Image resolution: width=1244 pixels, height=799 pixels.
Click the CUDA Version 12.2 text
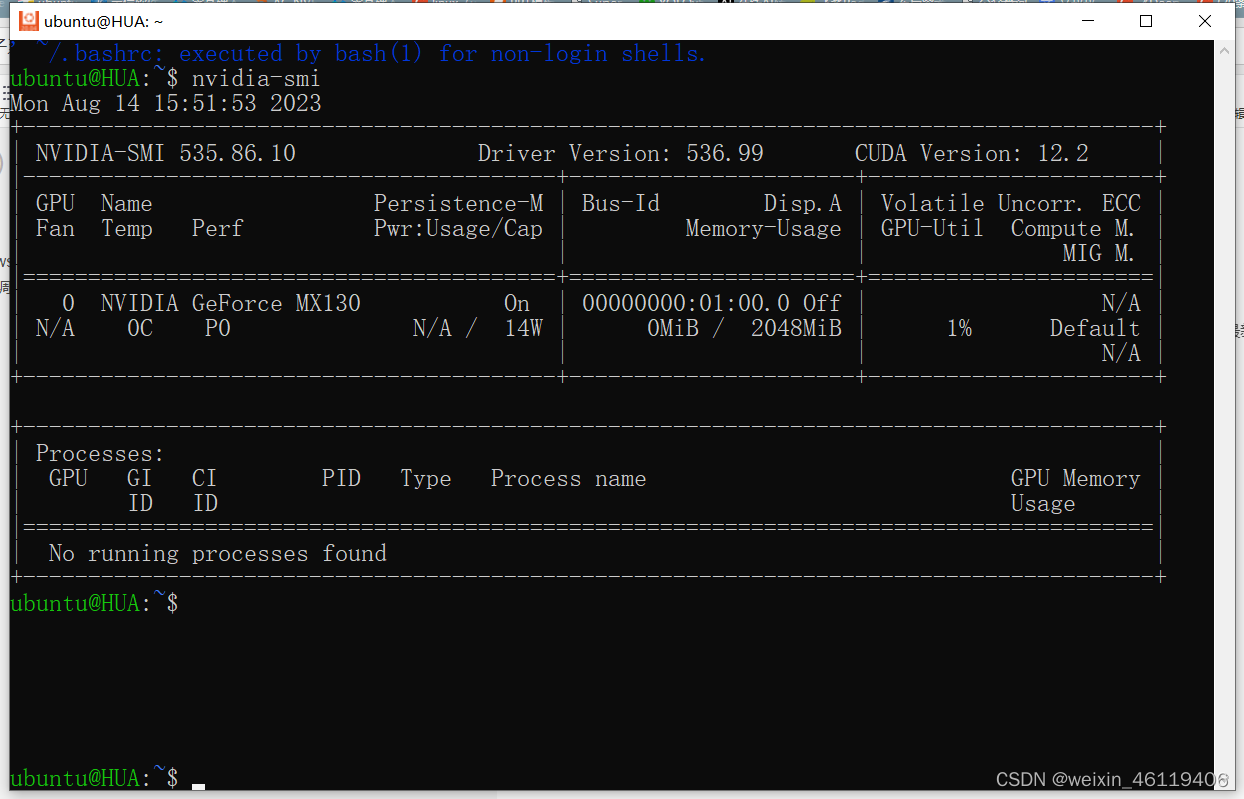tap(970, 153)
